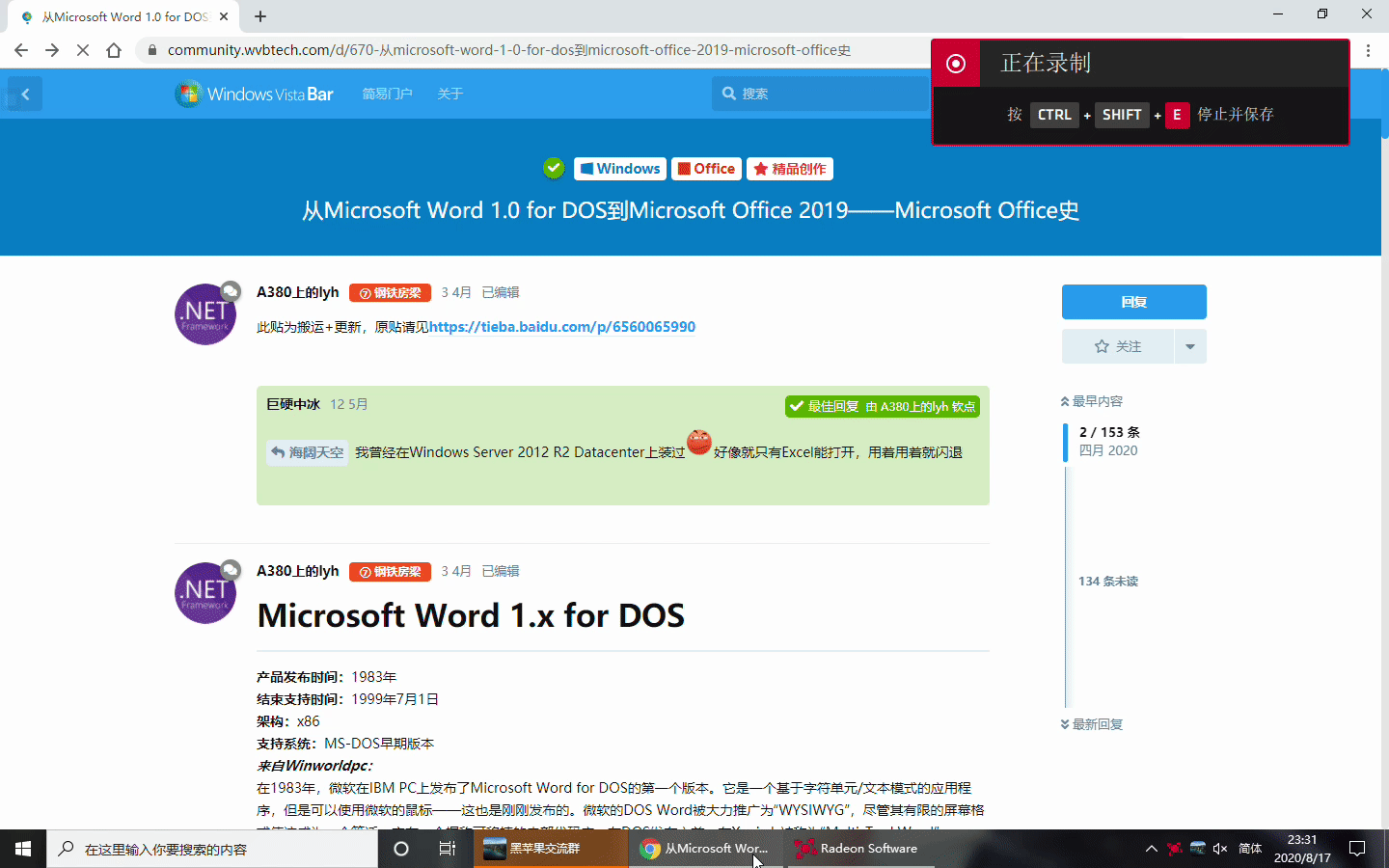This screenshot has width=1389, height=868.
Task: Switch to Radeon Software taskbar item
Action: pos(861,849)
